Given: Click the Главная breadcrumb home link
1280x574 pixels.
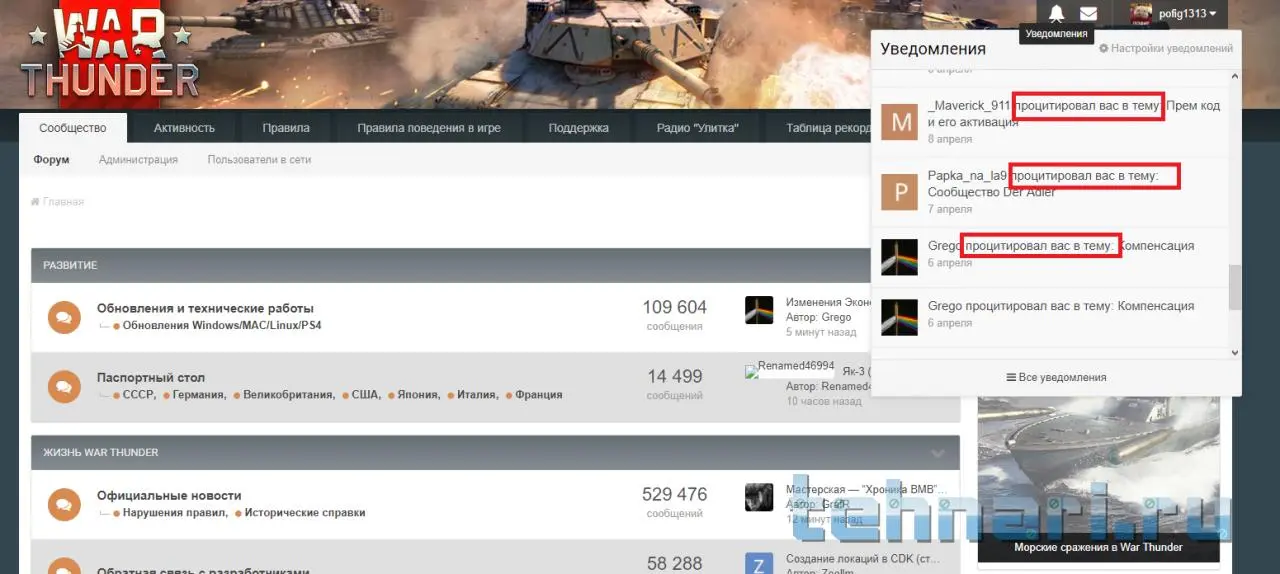Looking at the screenshot, I should tap(57, 202).
